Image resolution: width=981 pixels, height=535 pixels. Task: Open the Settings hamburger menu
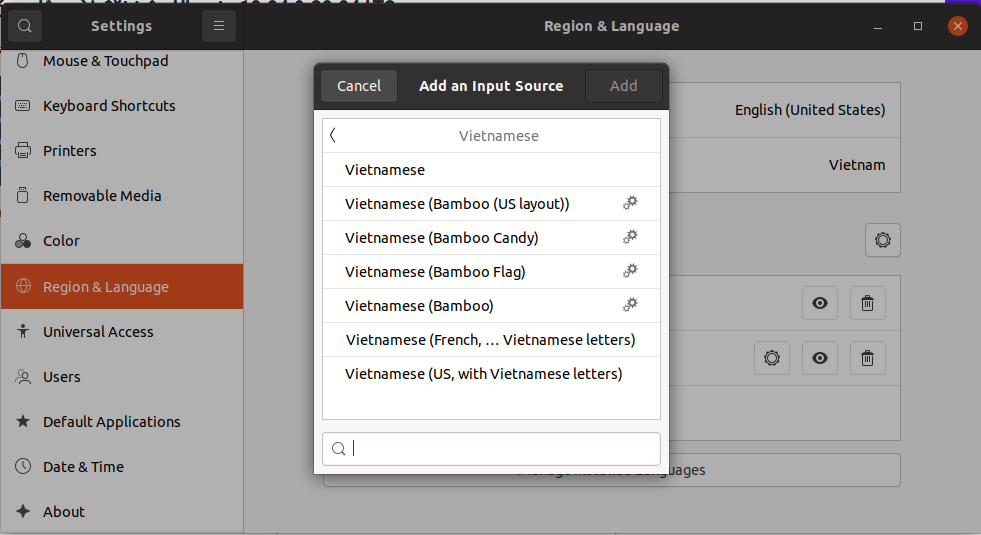[x=219, y=26]
